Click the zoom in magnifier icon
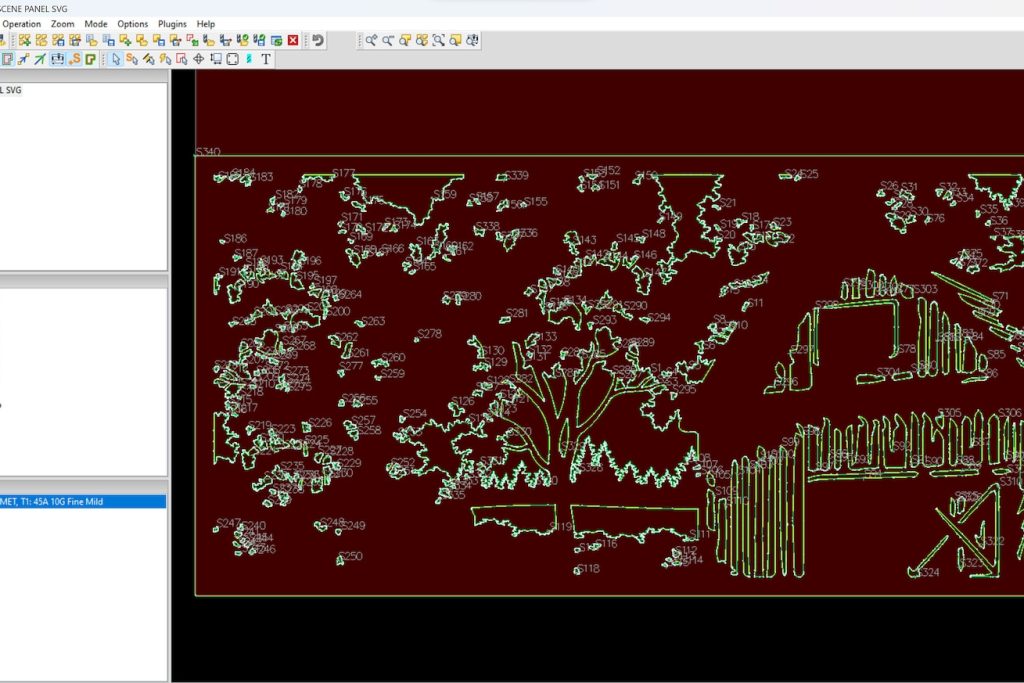Image resolution: width=1024 pixels, height=683 pixels. [x=370, y=40]
